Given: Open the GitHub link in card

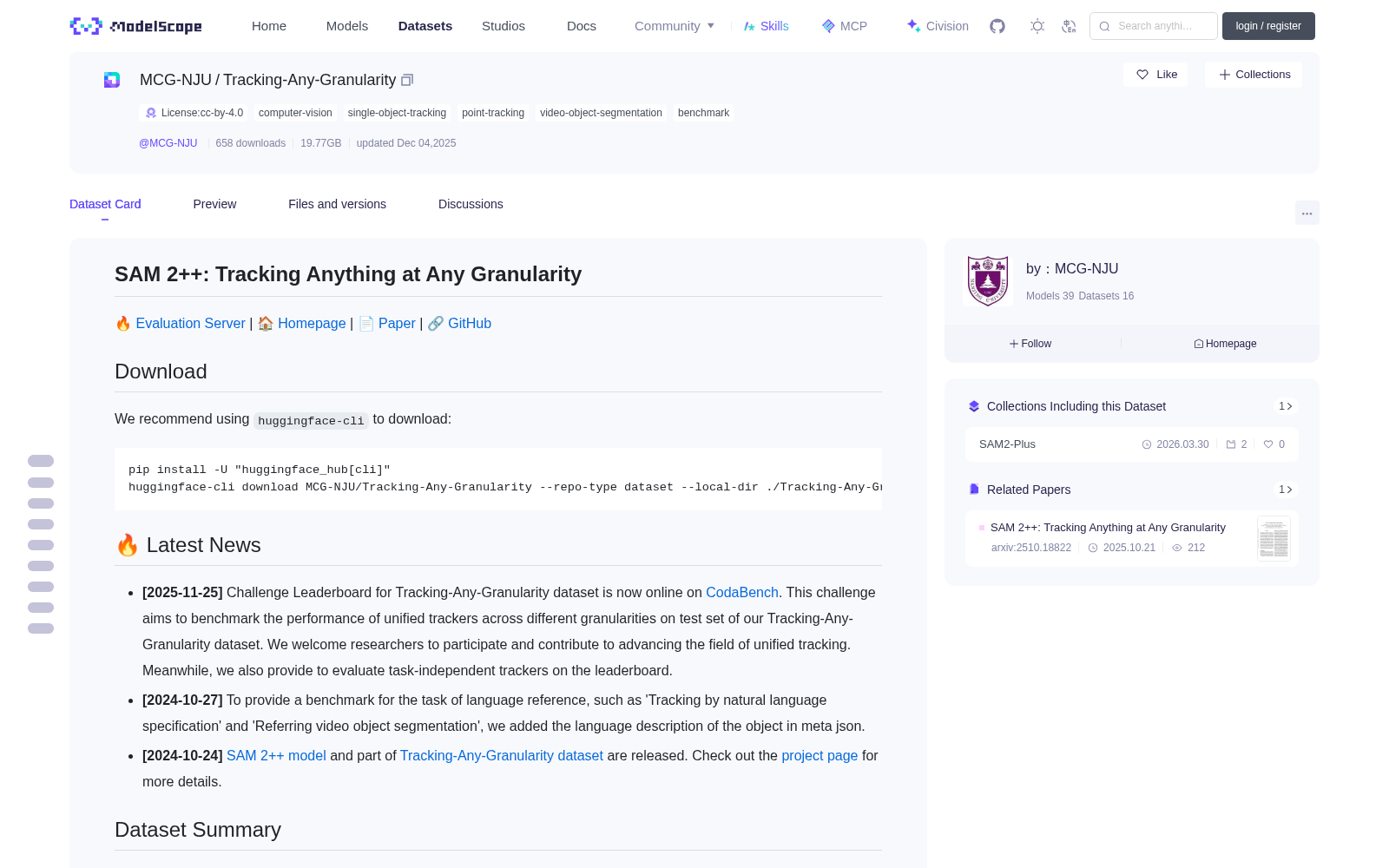Looking at the screenshot, I should click(470, 323).
